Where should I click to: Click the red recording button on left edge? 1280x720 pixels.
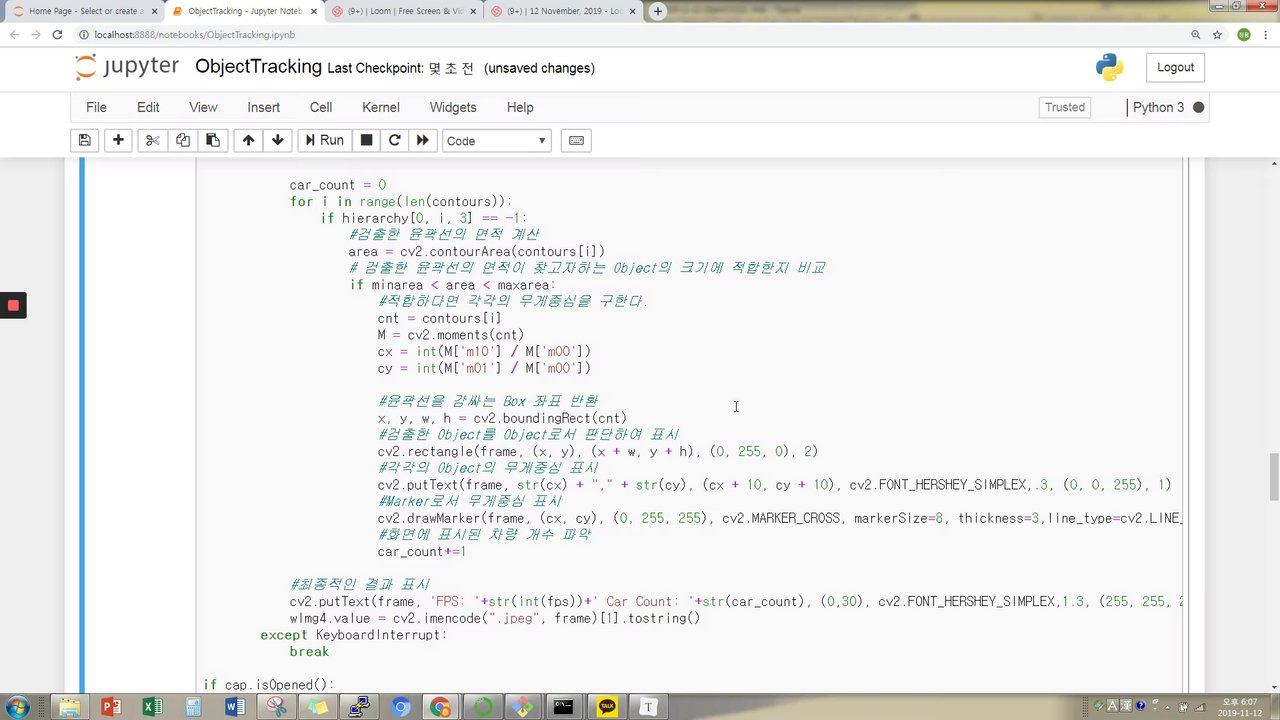pos(13,305)
